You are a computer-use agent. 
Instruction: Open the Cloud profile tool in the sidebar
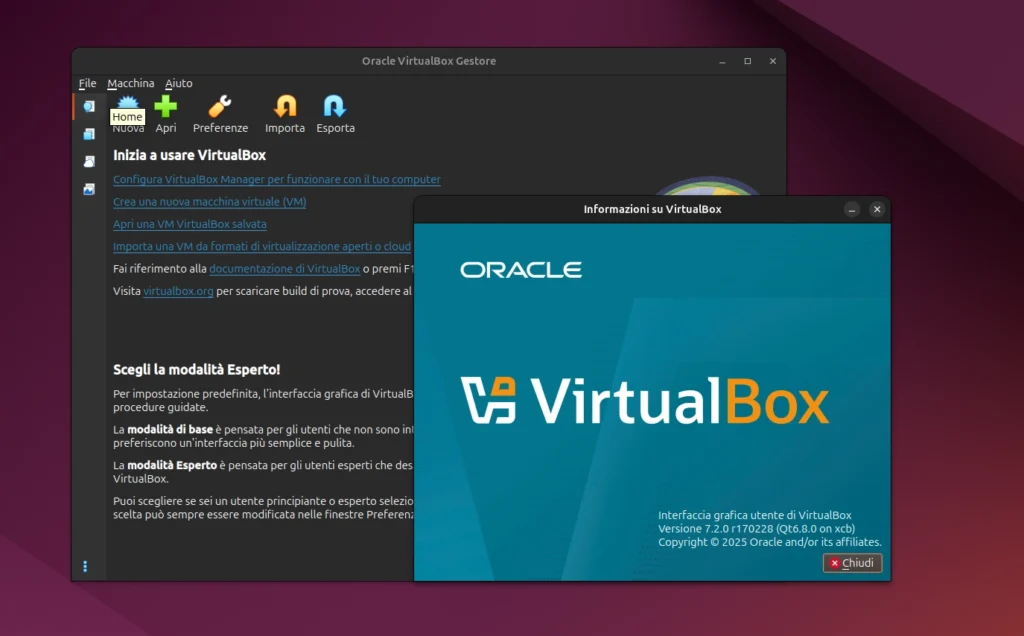coord(88,160)
